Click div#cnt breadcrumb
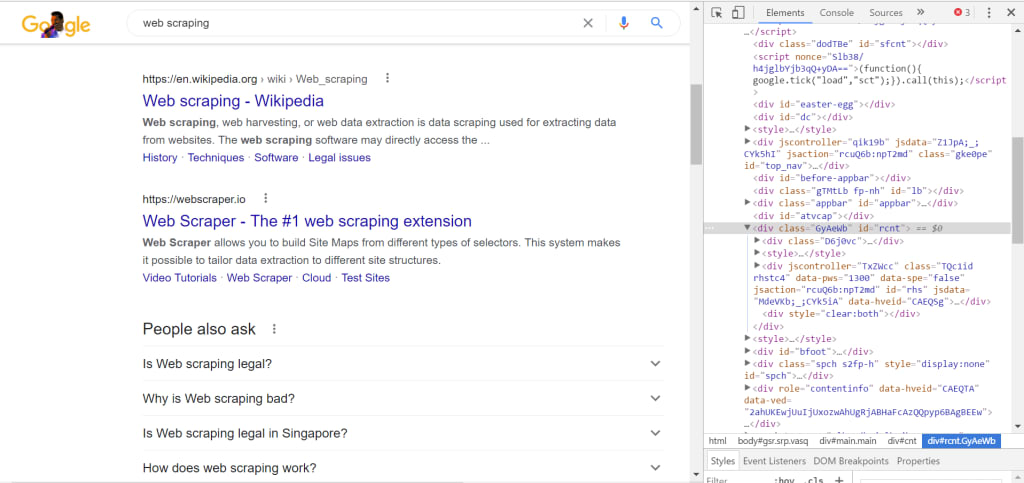Image resolution: width=1024 pixels, height=483 pixels. click(x=902, y=441)
